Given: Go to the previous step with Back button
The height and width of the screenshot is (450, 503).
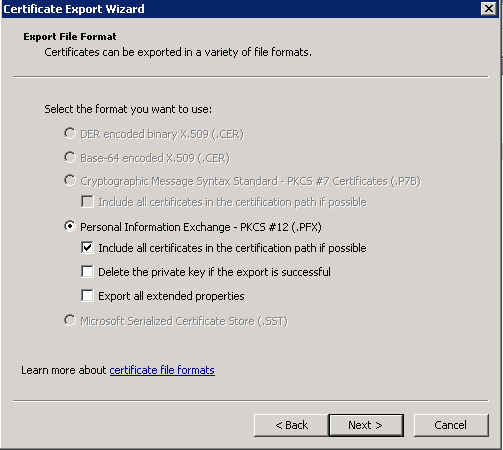Looking at the screenshot, I should [291, 425].
